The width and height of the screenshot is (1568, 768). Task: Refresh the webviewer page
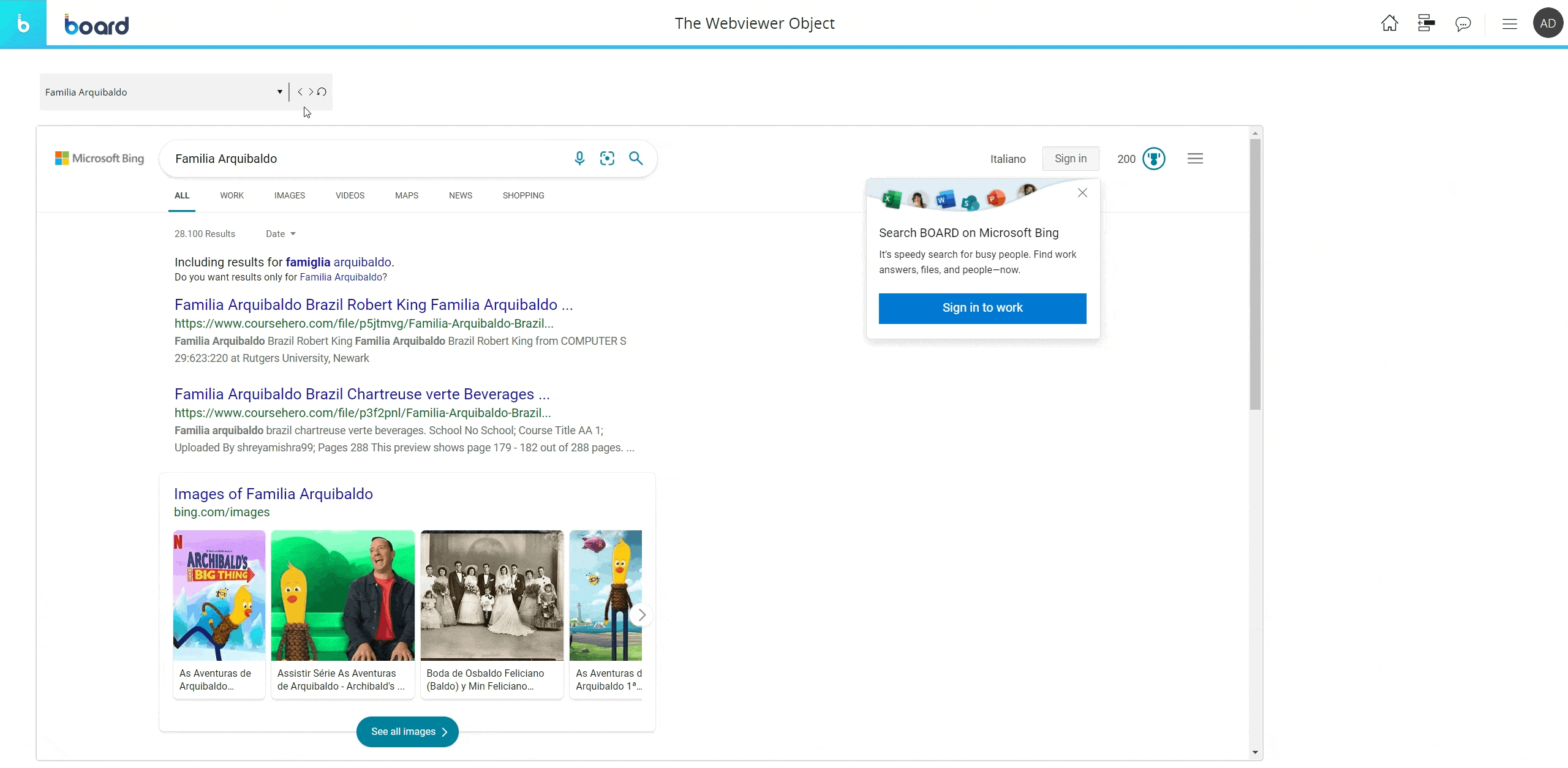coord(322,92)
